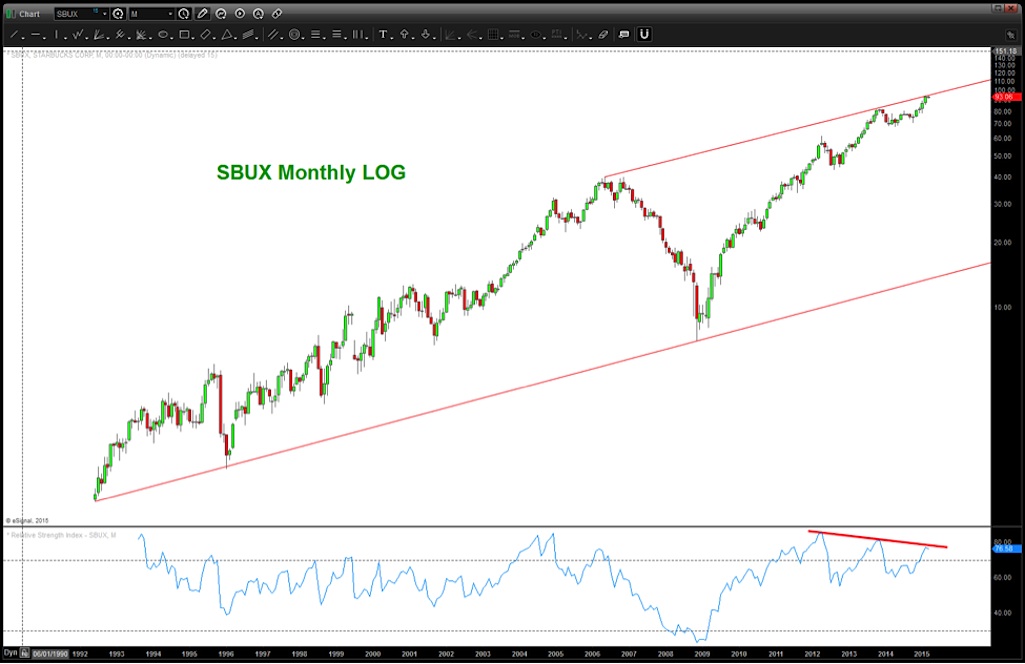1025x664 pixels.
Task: Click the 'Relative Strength Index - SBUX, M' label
Action: (63, 535)
